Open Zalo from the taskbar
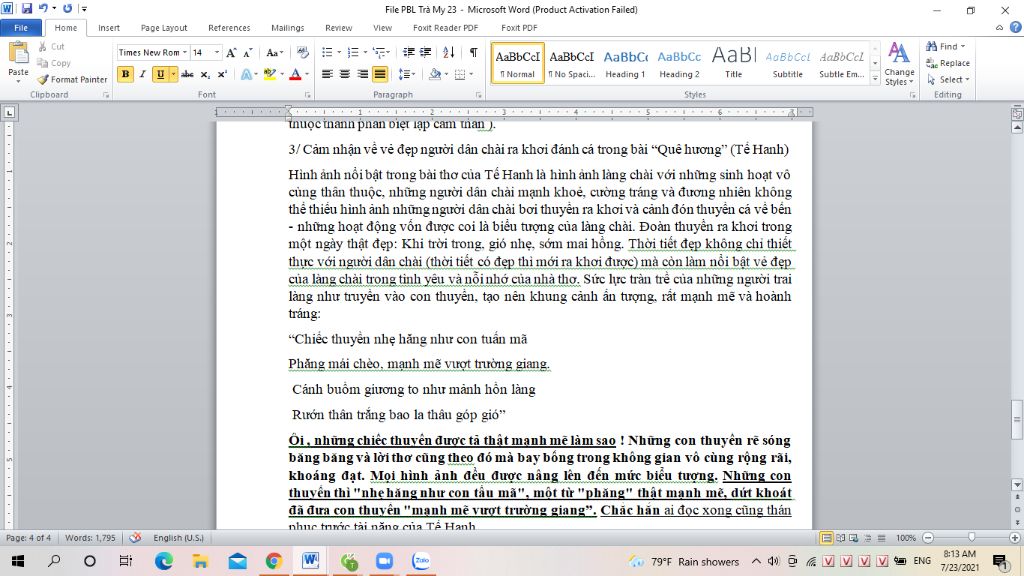The image size is (1024, 576). pos(421,561)
